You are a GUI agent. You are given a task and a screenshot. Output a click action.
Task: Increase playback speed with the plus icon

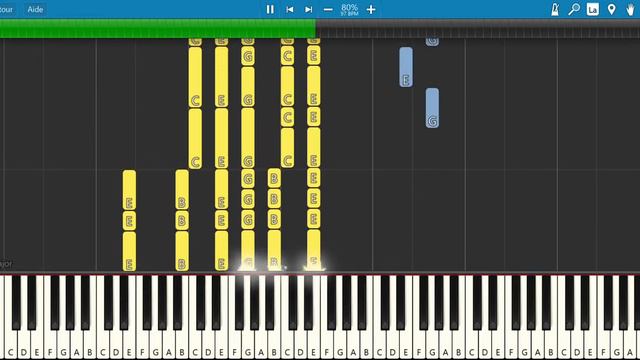click(x=371, y=9)
